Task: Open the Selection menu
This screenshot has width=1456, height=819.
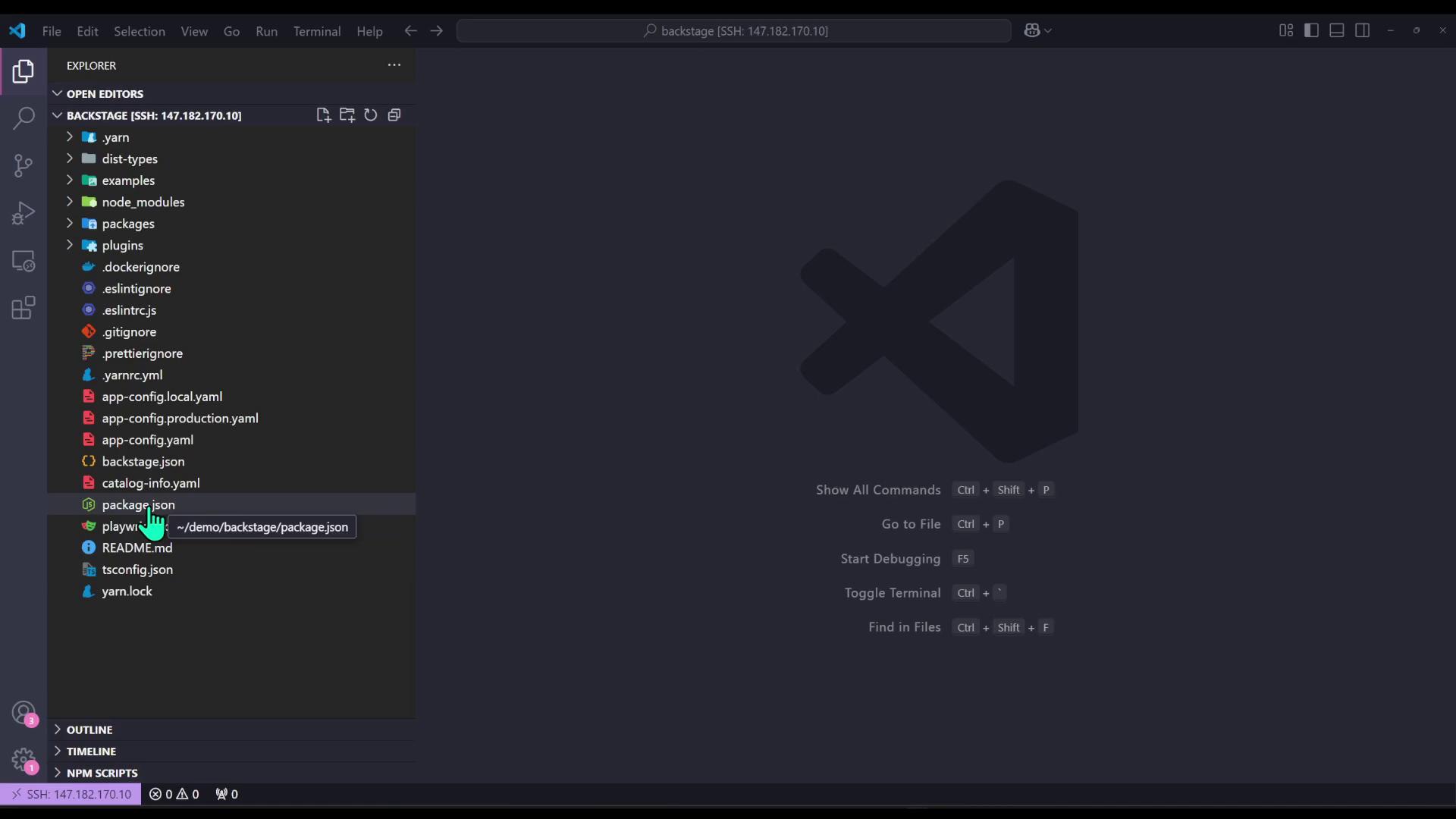Action: pos(140,31)
